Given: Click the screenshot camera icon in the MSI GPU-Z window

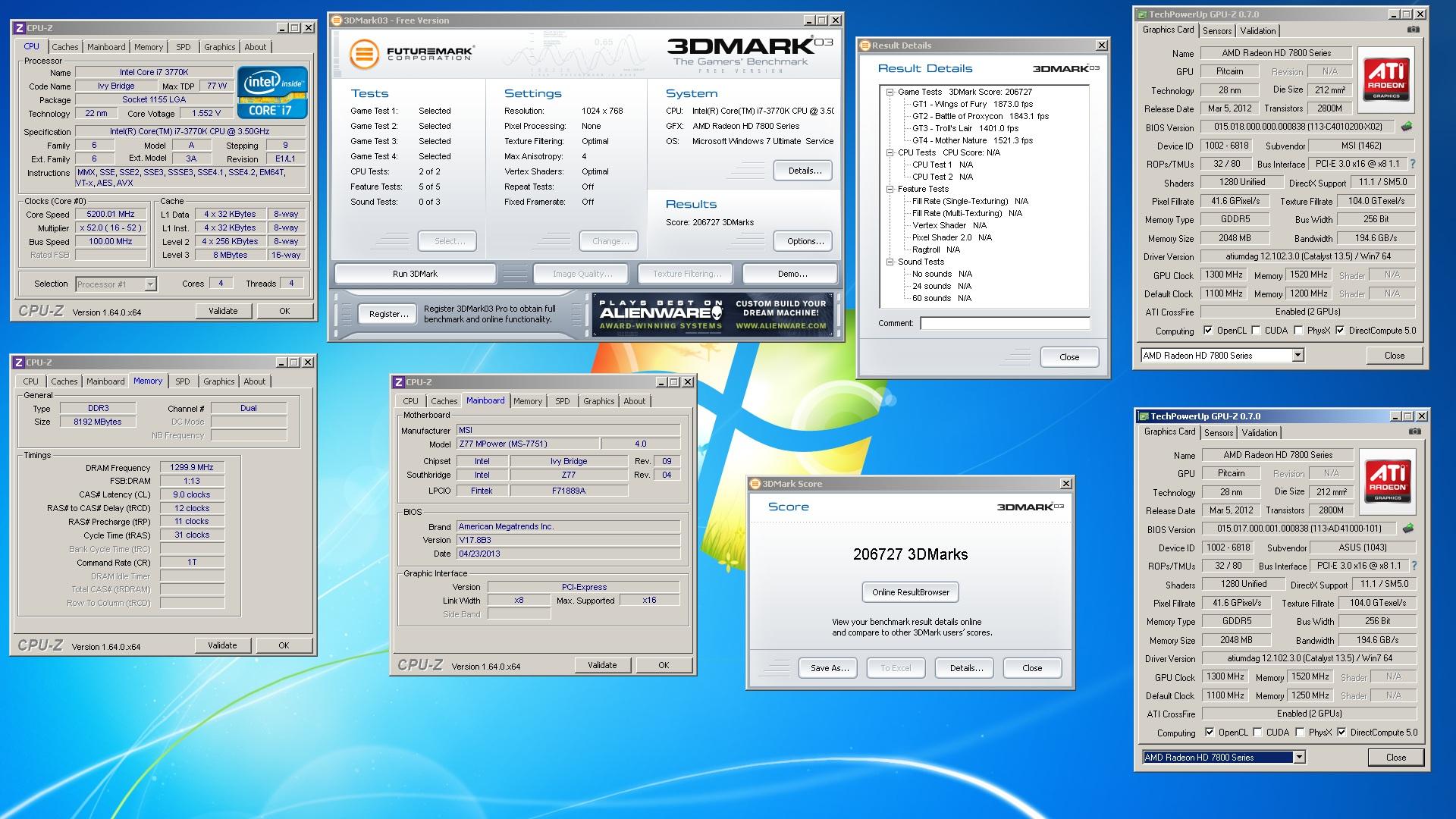Looking at the screenshot, I should click(1414, 30).
